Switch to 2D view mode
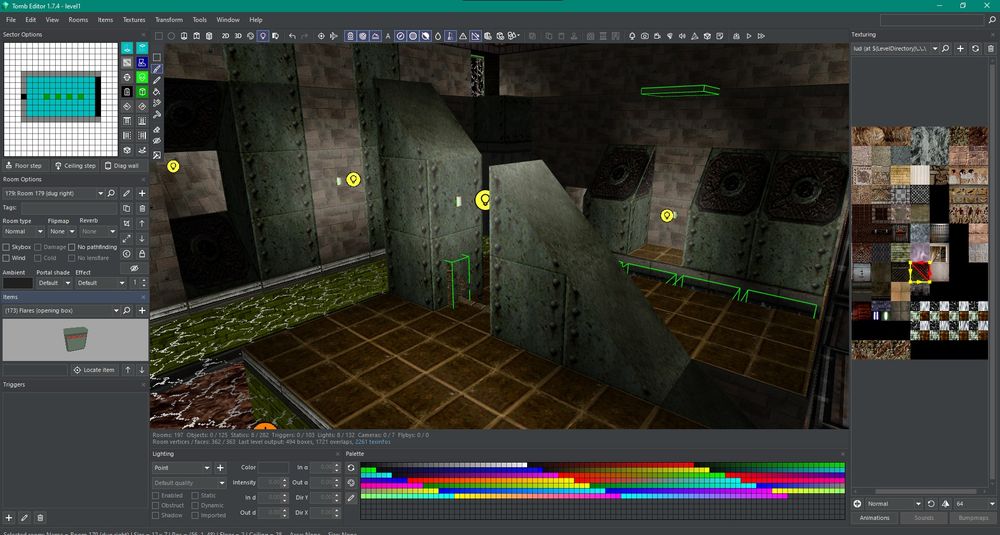This screenshot has height=535, width=1000. (x=225, y=36)
